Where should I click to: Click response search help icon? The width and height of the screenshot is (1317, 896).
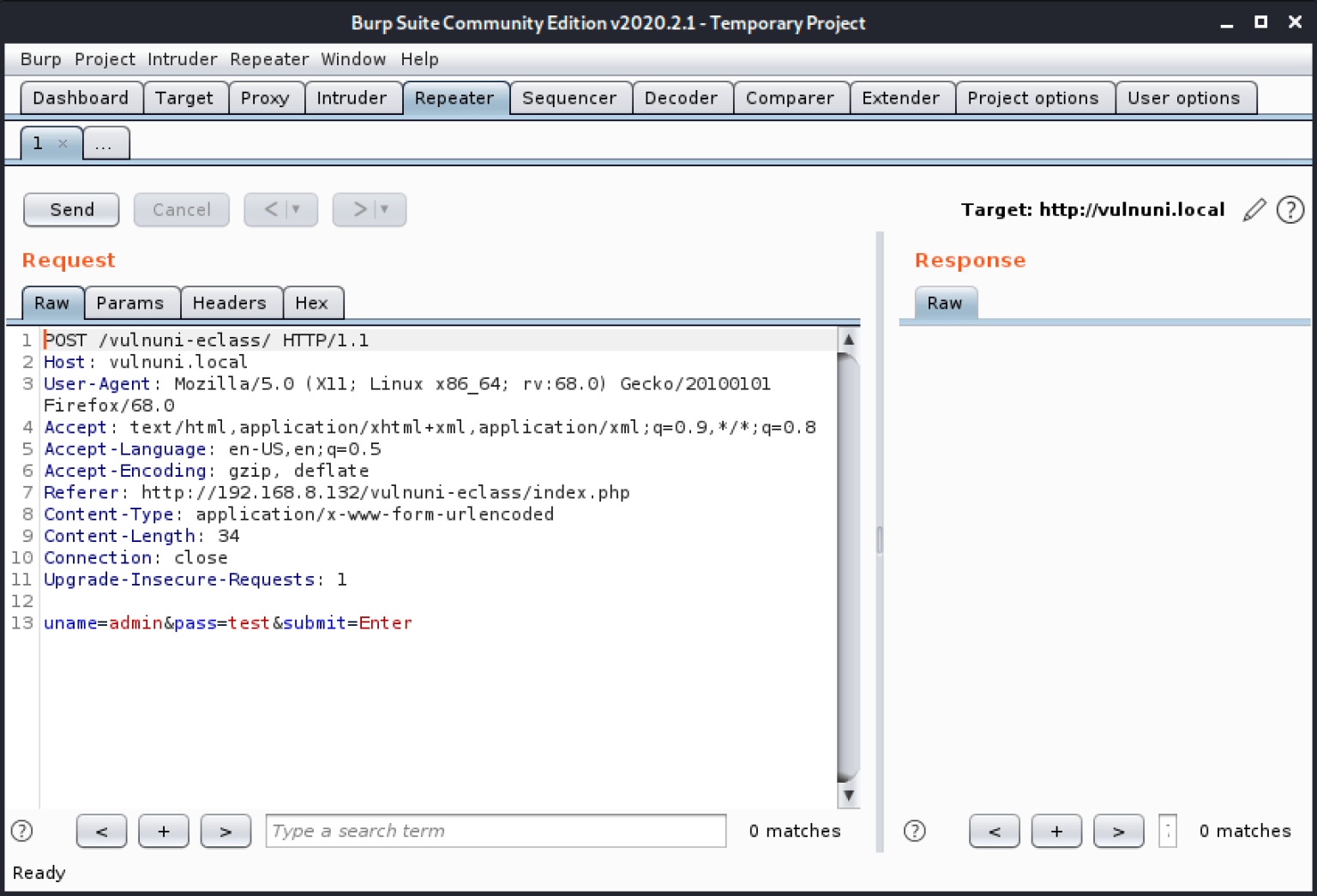pos(915,831)
